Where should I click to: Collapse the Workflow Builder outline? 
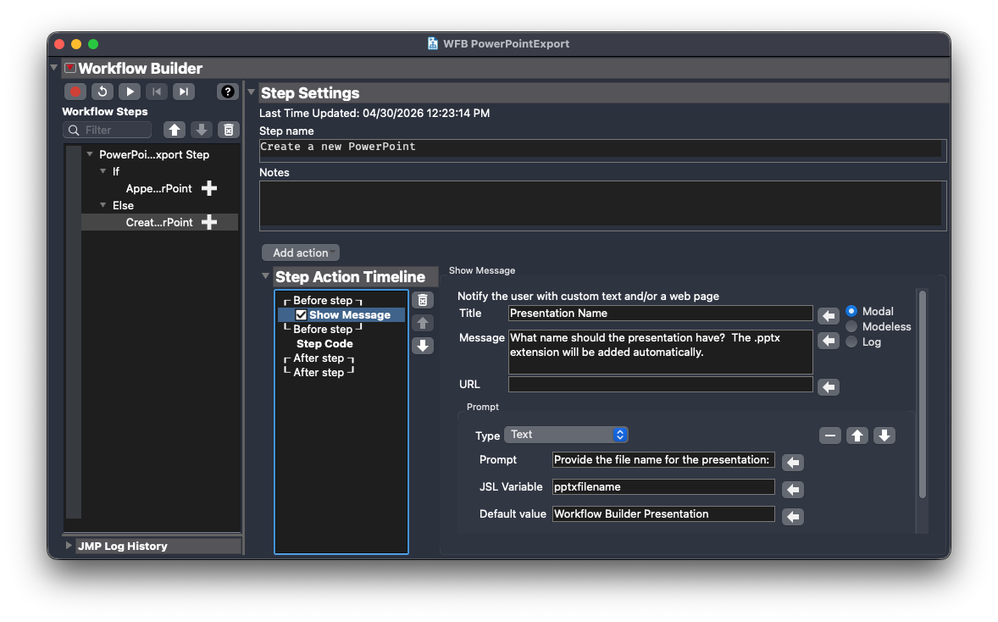(x=54, y=67)
